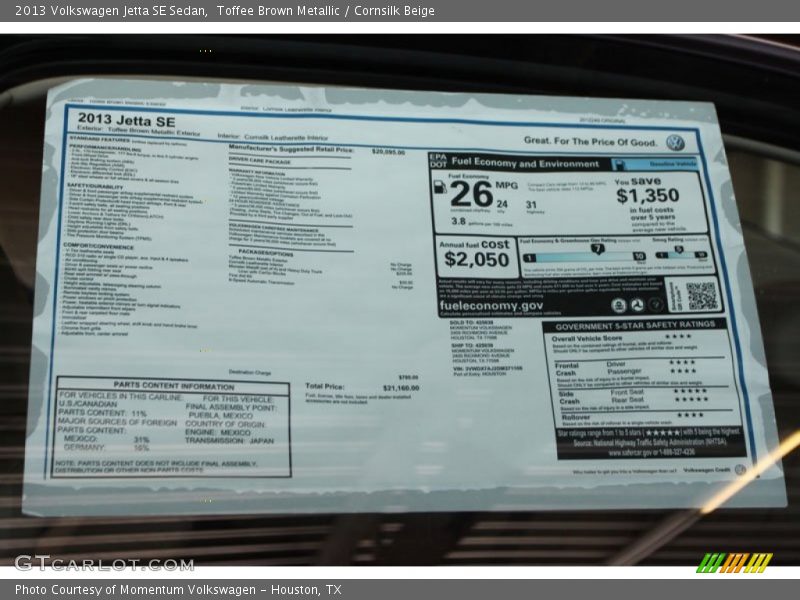Click the Volkswagen logo on the sticker
This screenshot has height=600, width=800.
coord(675,142)
